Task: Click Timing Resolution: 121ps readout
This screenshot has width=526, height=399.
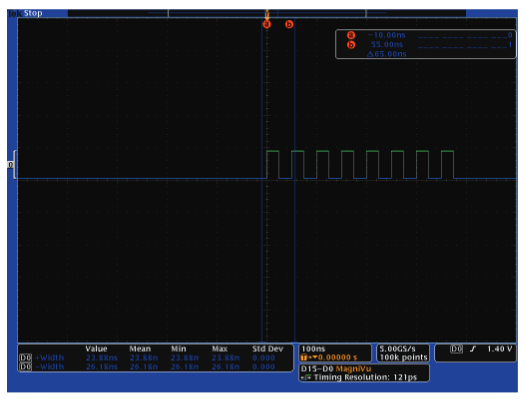Action: click(x=365, y=377)
